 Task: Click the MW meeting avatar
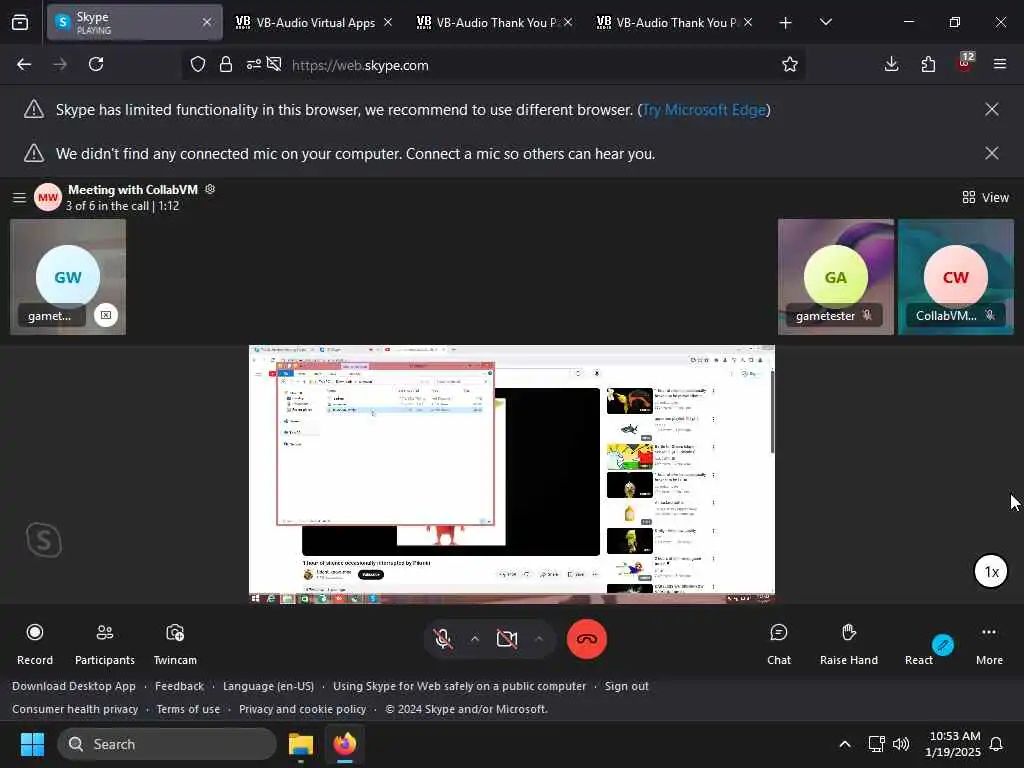48,197
